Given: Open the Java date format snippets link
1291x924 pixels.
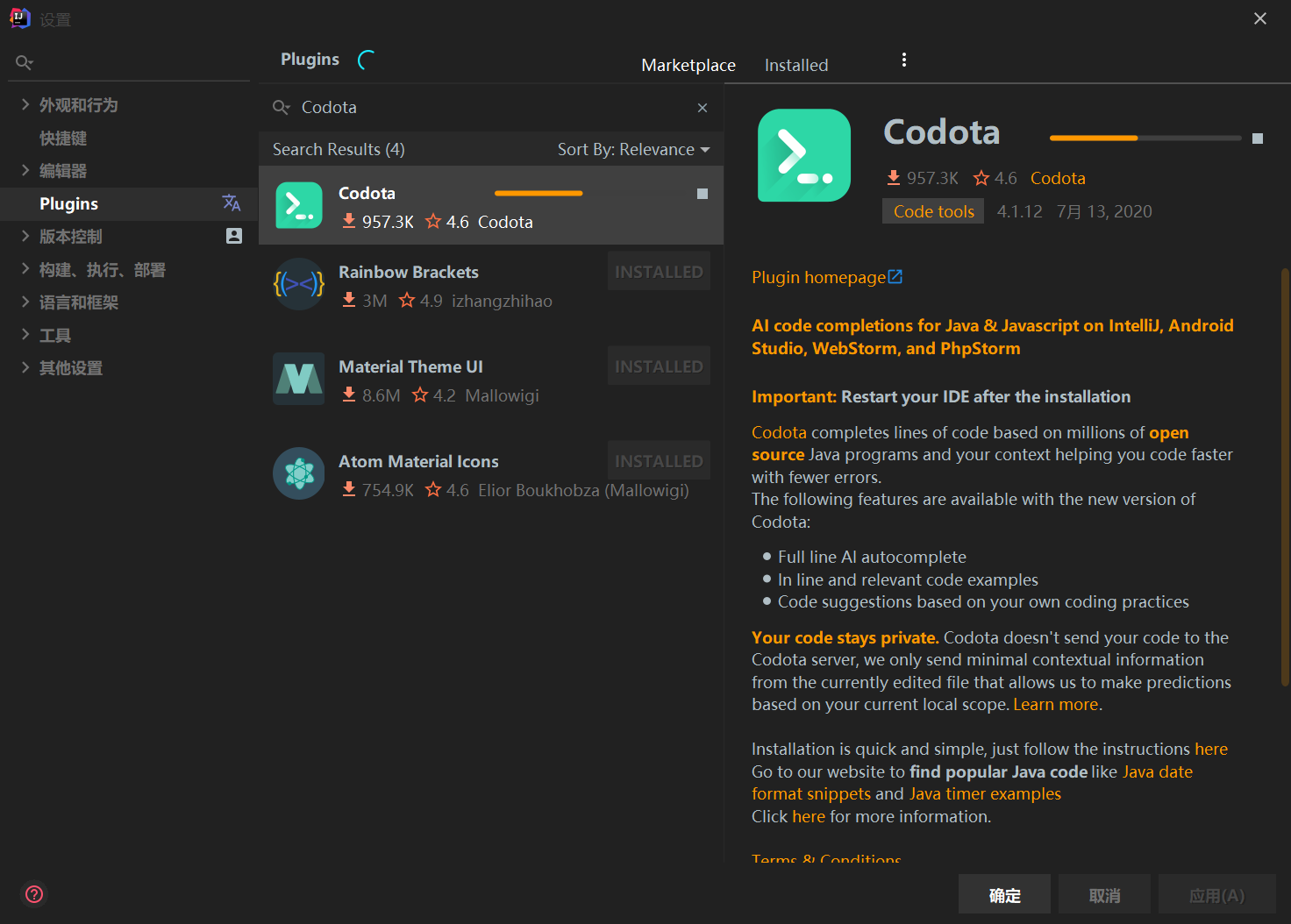Looking at the screenshot, I should pyautogui.click(x=972, y=783).
